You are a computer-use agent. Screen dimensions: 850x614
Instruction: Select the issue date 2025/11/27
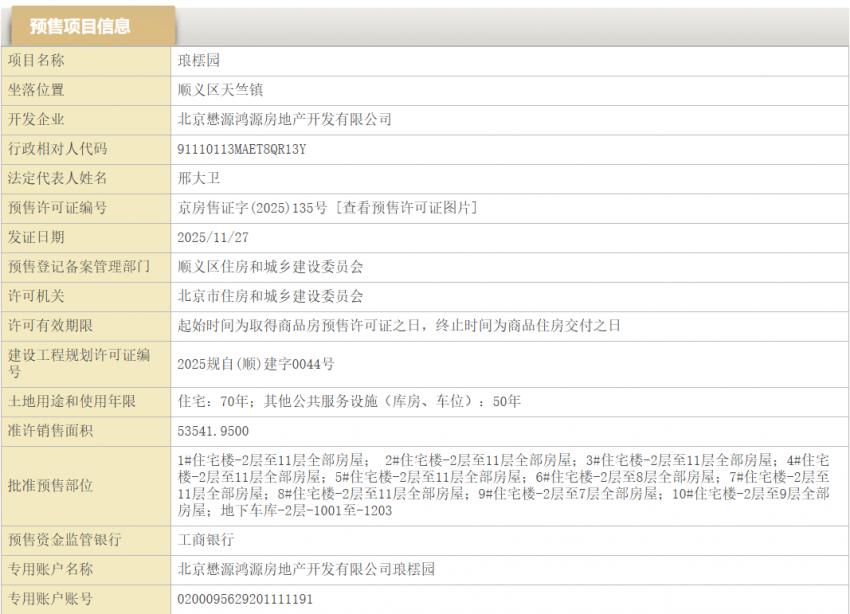pos(213,237)
